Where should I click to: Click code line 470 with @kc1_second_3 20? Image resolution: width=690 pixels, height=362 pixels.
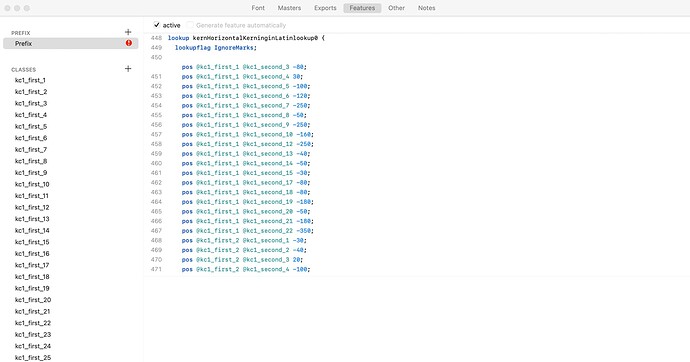[x=242, y=260]
